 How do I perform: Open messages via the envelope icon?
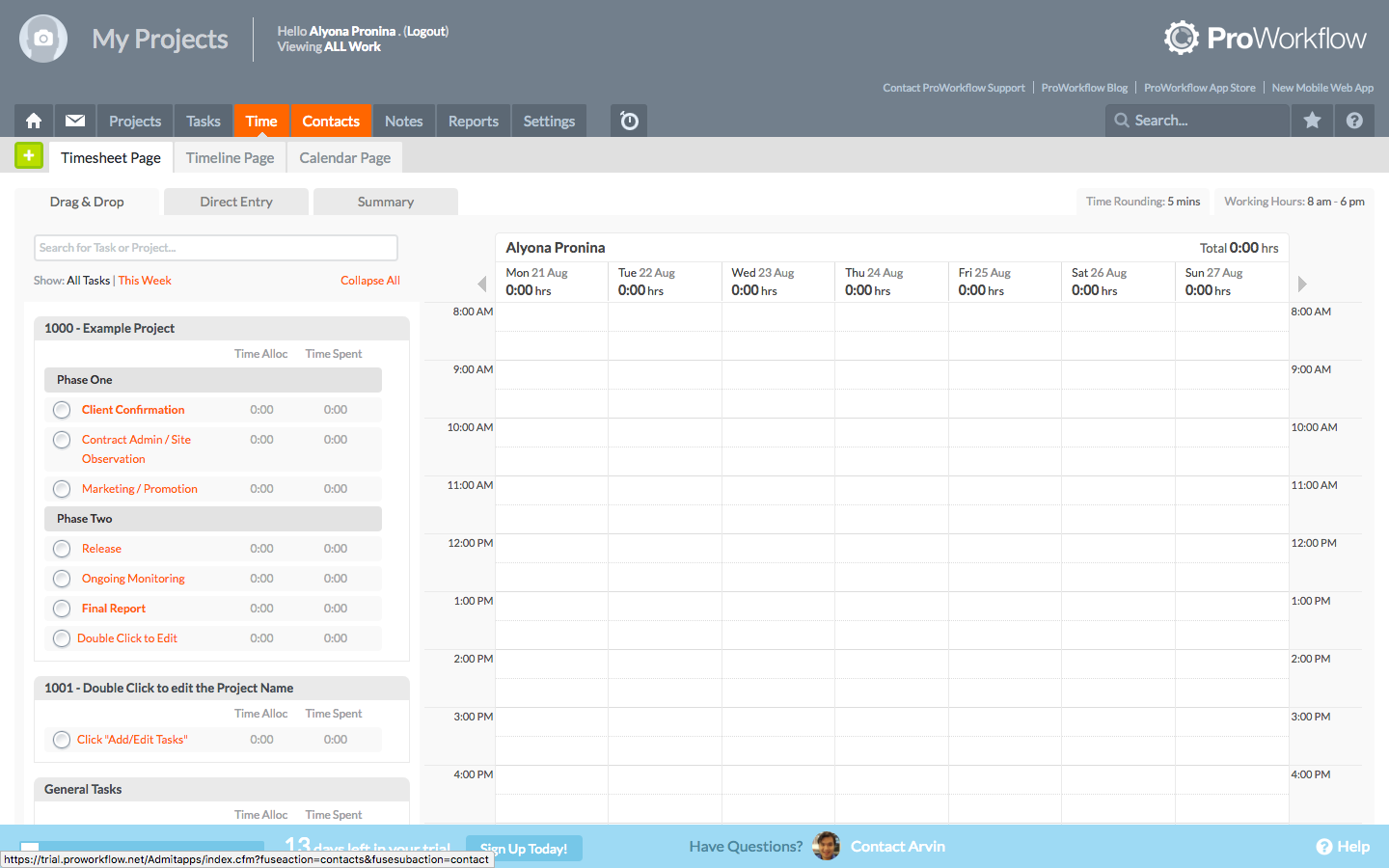(74, 121)
